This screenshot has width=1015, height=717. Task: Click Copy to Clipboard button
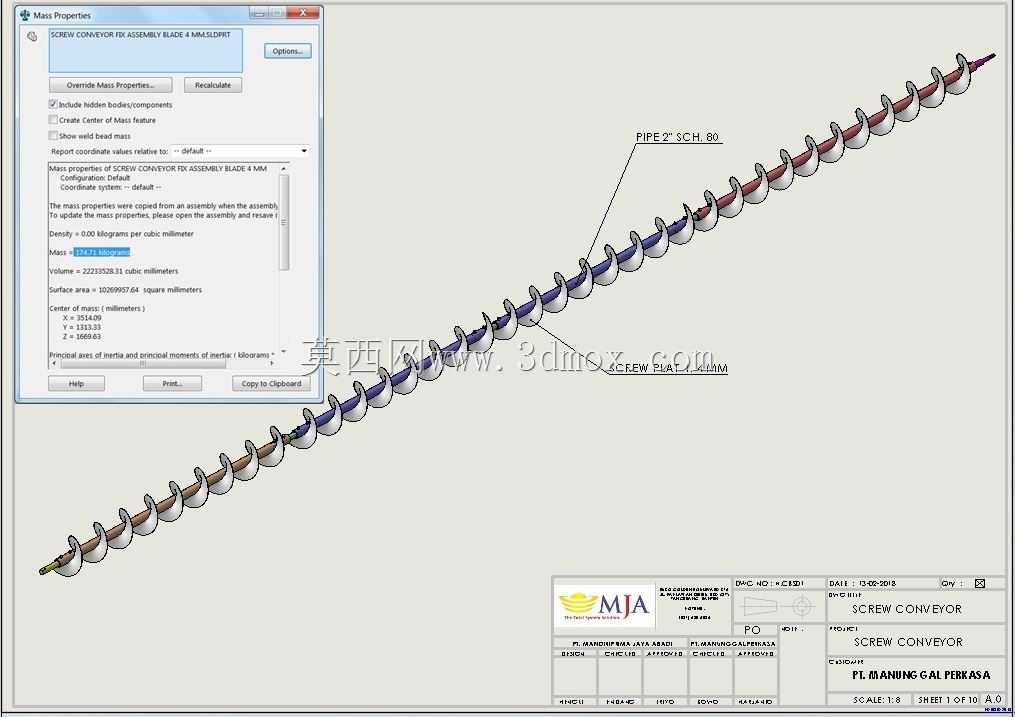[x=271, y=384]
